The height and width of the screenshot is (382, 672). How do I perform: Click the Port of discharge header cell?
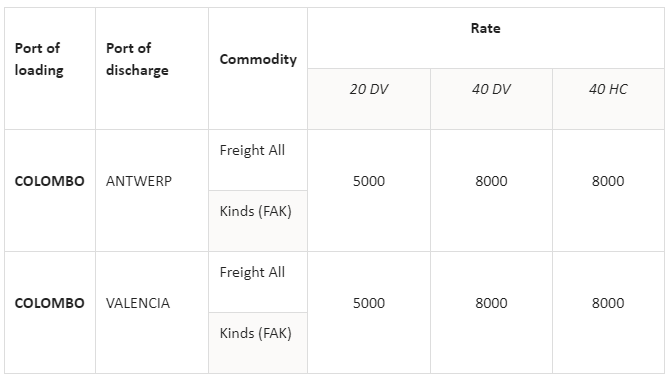point(152,69)
